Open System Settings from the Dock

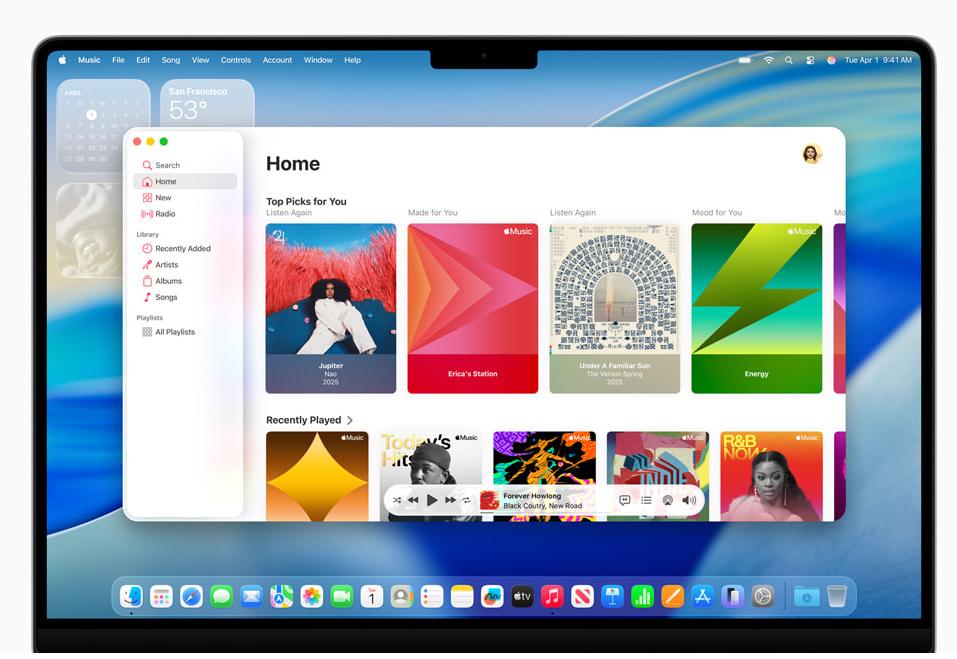click(763, 596)
